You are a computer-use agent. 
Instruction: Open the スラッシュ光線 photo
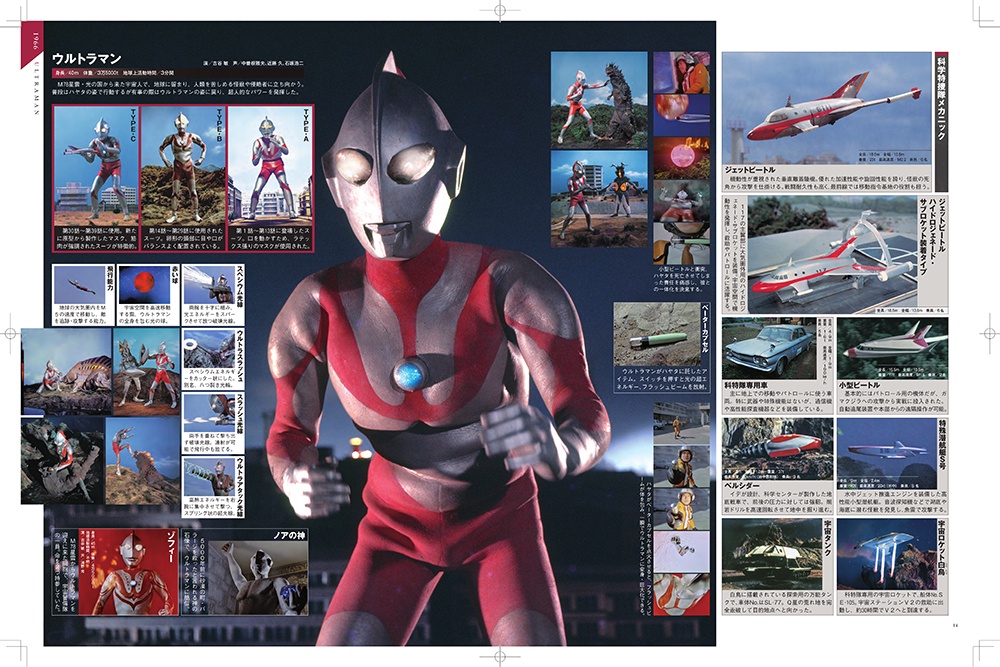coord(209,413)
